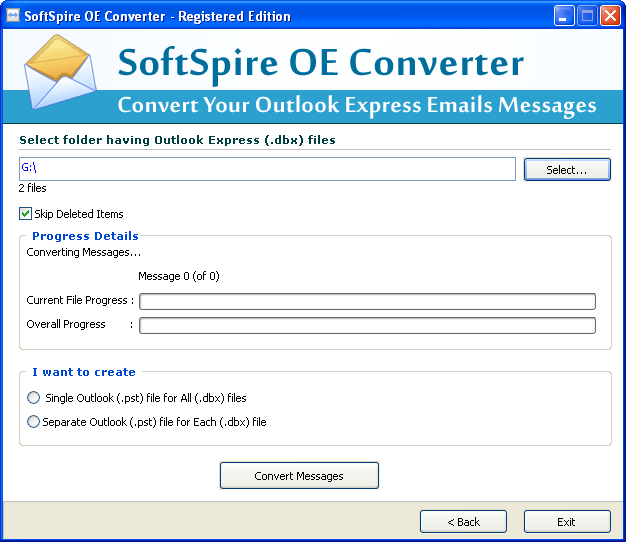This screenshot has width=626, height=542.
Task: Click the title bar application icon
Action: click(13, 16)
